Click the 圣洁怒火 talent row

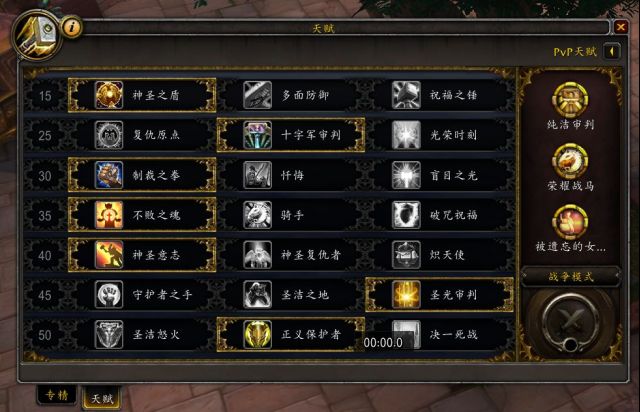(x=142, y=335)
